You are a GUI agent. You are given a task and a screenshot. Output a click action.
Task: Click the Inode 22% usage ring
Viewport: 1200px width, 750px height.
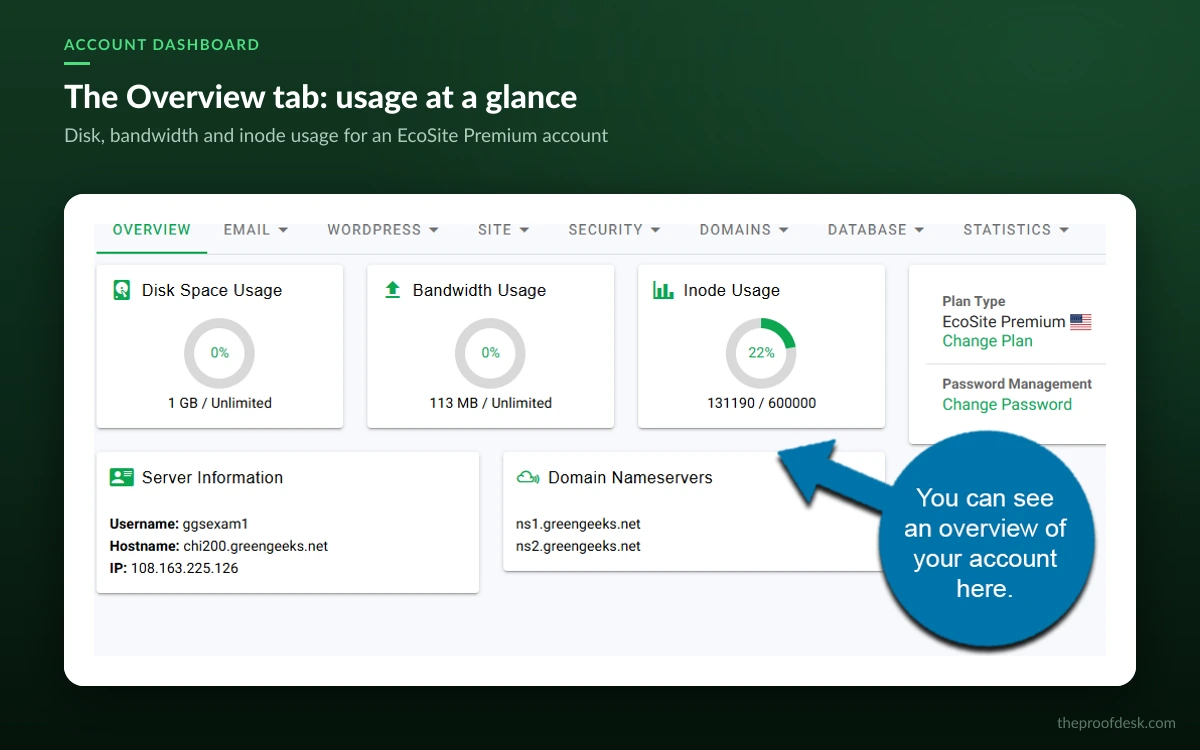tap(761, 353)
